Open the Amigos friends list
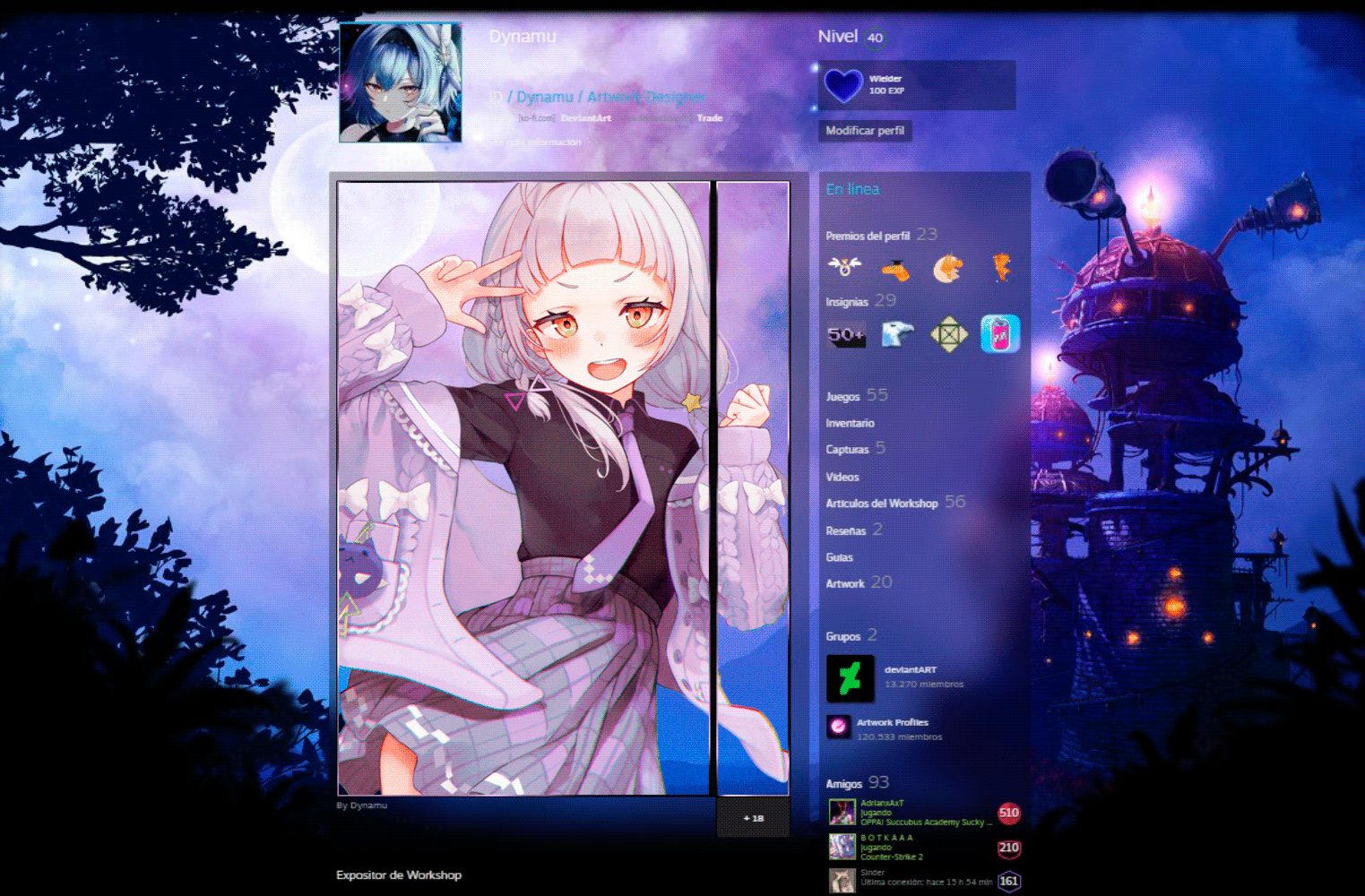Screen dimensions: 1365x896 (x=844, y=783)
